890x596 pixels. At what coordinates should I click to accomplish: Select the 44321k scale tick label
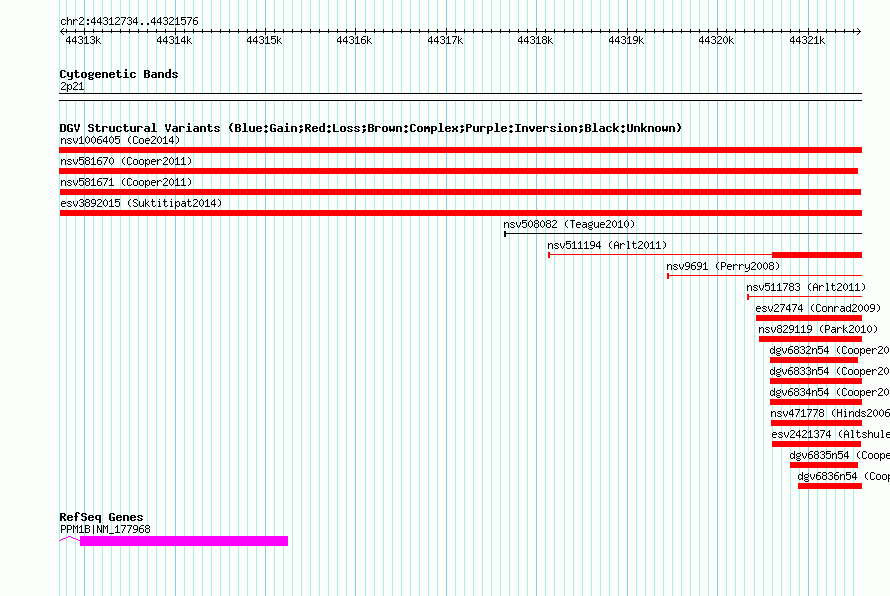807,40
